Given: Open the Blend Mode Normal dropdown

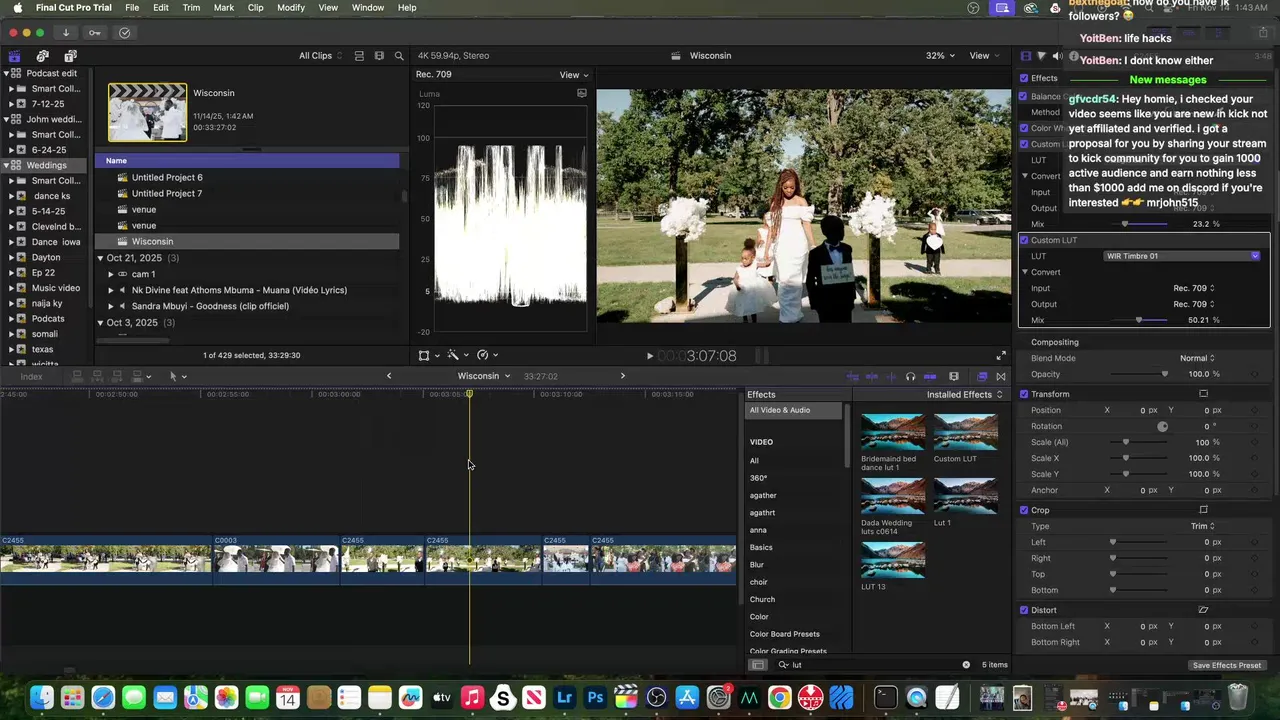Looking at the screenshot, I should click(1197, 358).
